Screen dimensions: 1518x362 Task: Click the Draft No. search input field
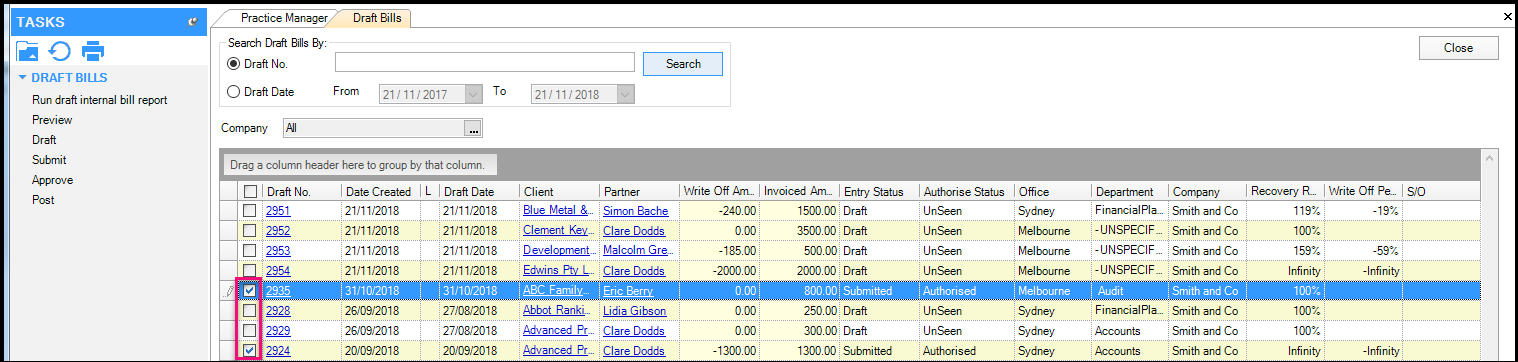(x=485, y=63)
